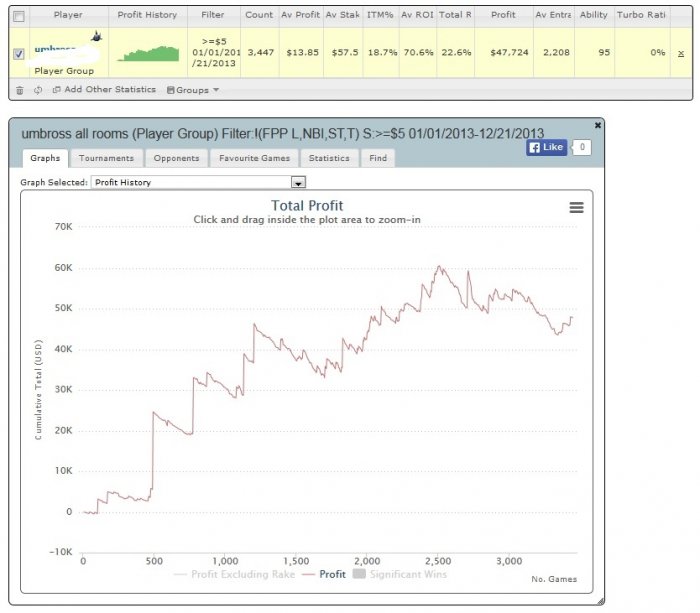700x613 pixels.
Task: Click the graph panel resize grip
Action: tap(600, 601)
